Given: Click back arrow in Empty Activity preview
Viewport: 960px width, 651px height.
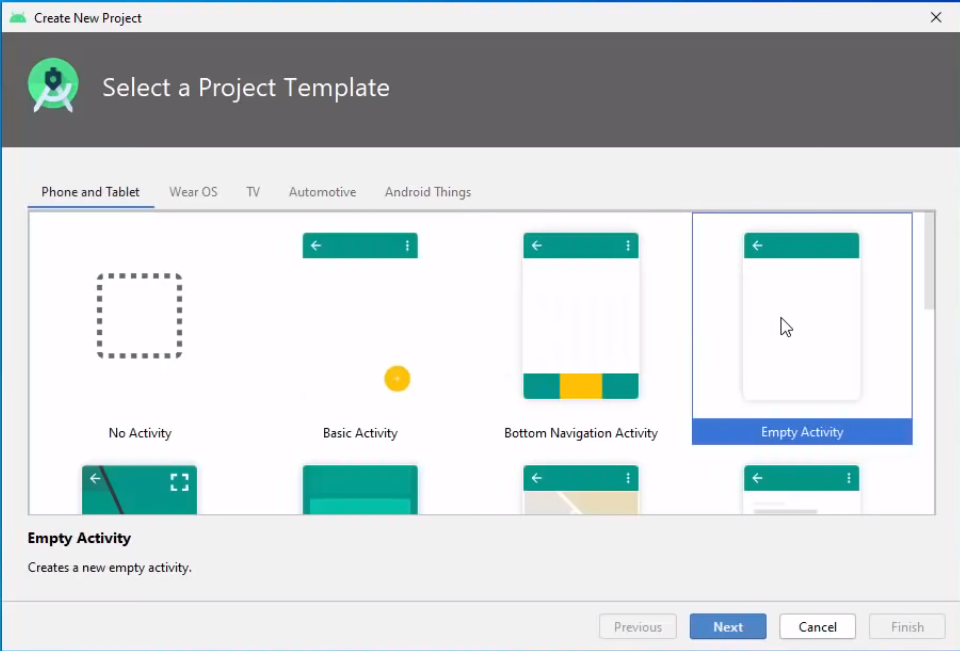Looking at the screenshot, I should [757, 246].
